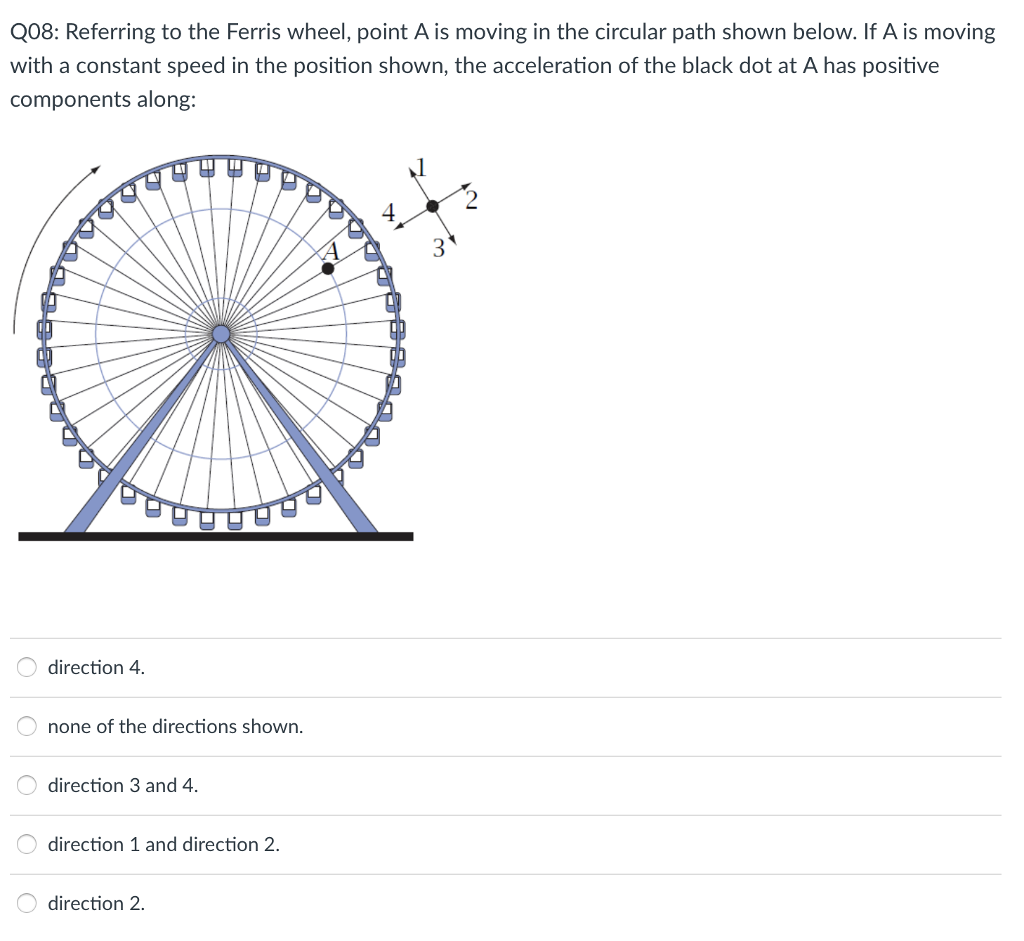1024x941 pixels.
Task: Select the "direction 3 and 4." radio button
Action: [28, 785]
